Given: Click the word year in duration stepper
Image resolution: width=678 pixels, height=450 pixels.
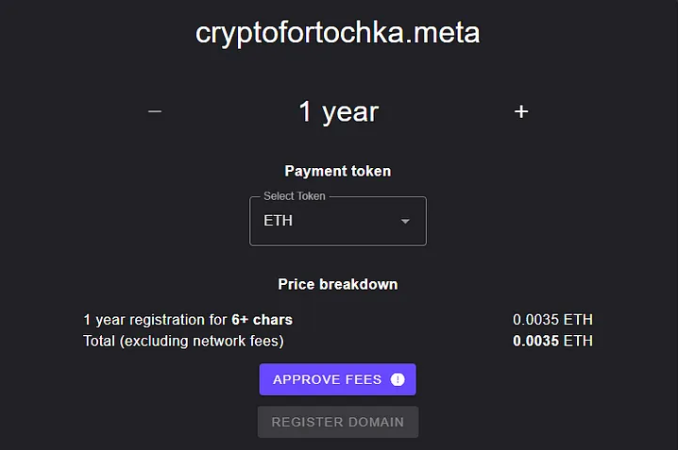Looking at the screenshot, I should pyautogui.click(x=350, y=113).
